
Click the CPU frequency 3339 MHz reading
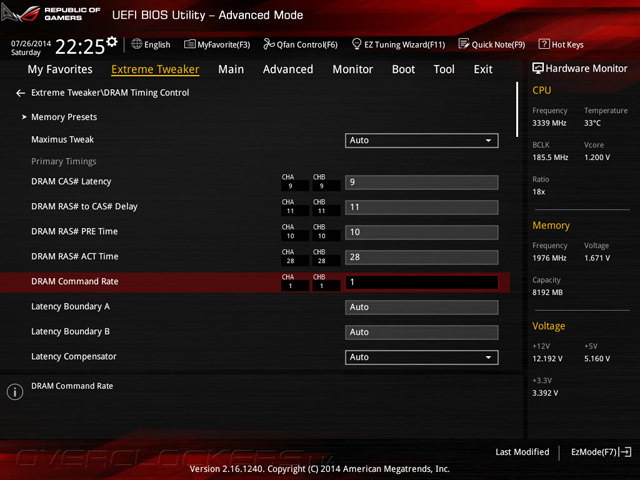[549, 123]
